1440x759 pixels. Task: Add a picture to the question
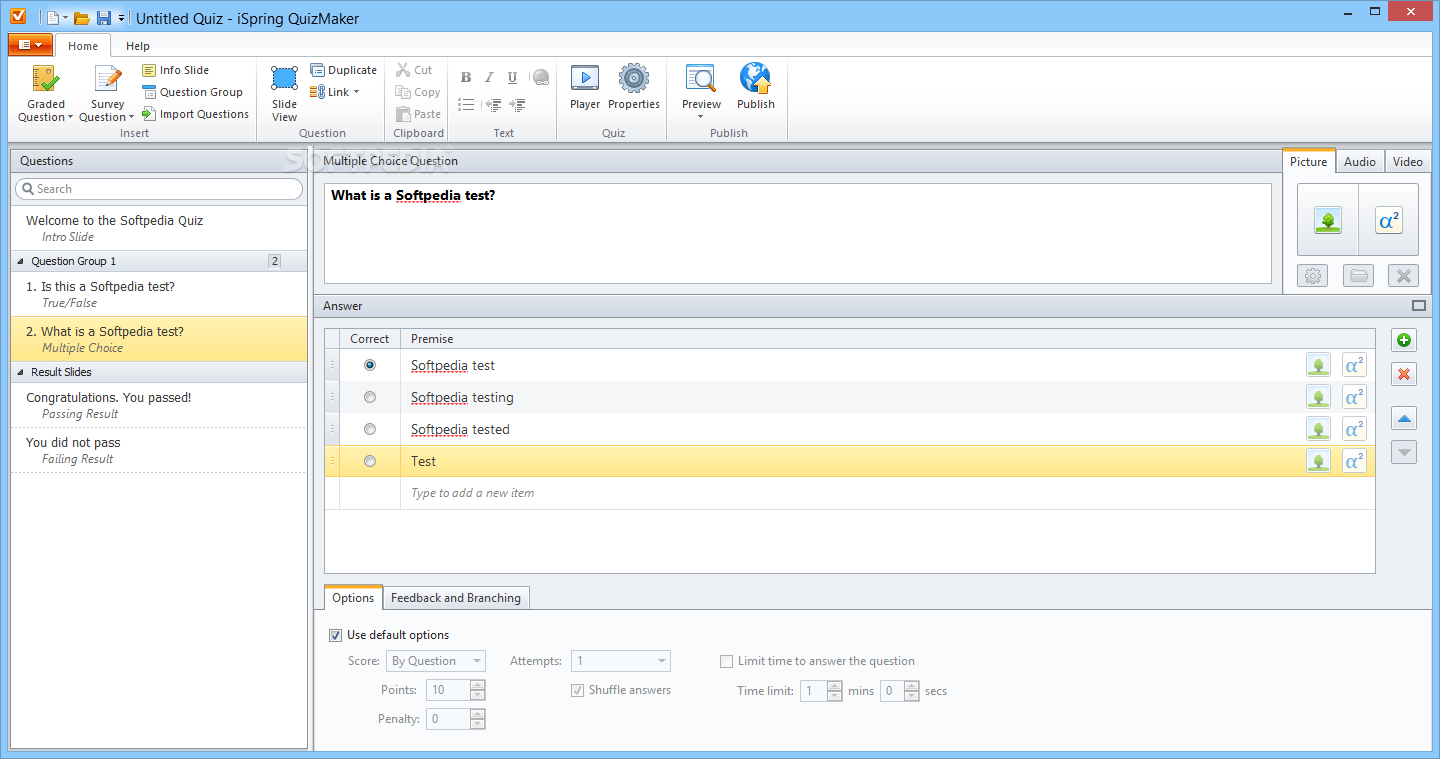[1328, 221]
